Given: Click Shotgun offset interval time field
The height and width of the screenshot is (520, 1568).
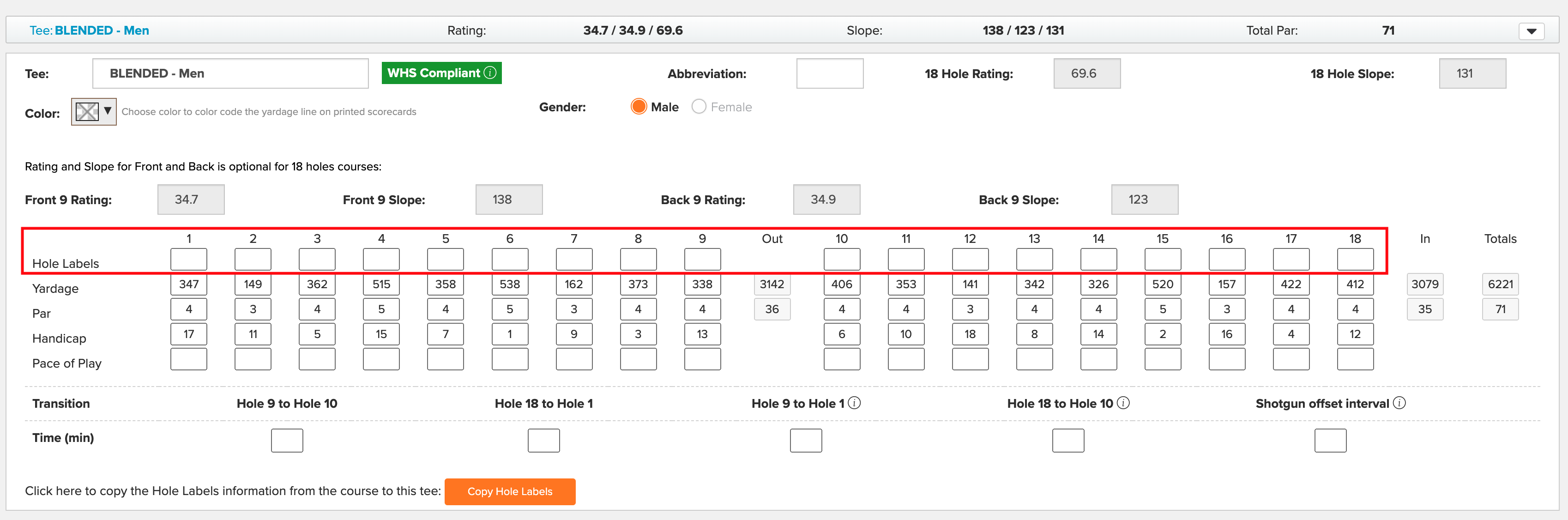Looking at the screenshot, I should point(1331,441).
